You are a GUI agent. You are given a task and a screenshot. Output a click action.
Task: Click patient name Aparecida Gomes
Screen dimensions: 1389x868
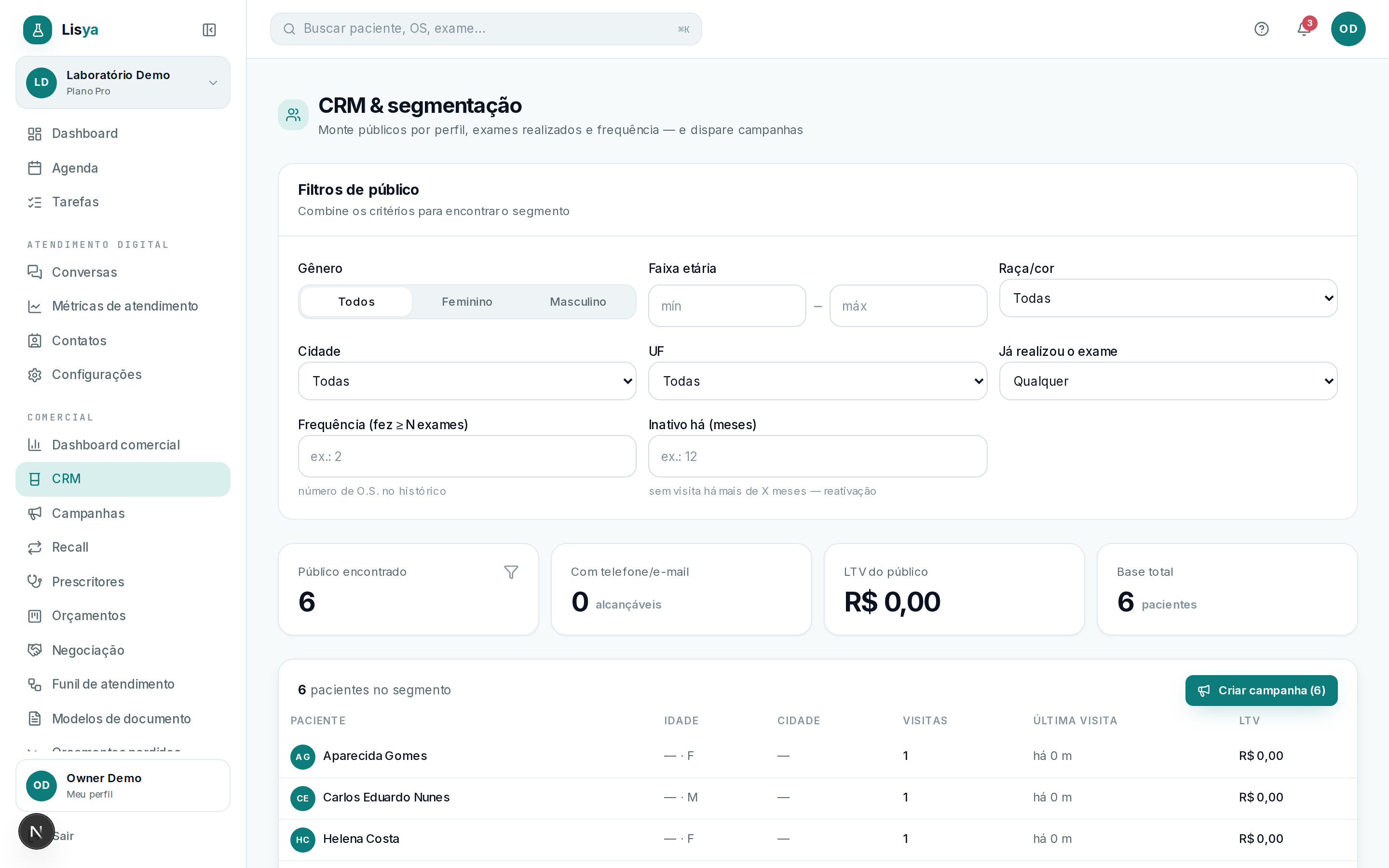point(375,756)
